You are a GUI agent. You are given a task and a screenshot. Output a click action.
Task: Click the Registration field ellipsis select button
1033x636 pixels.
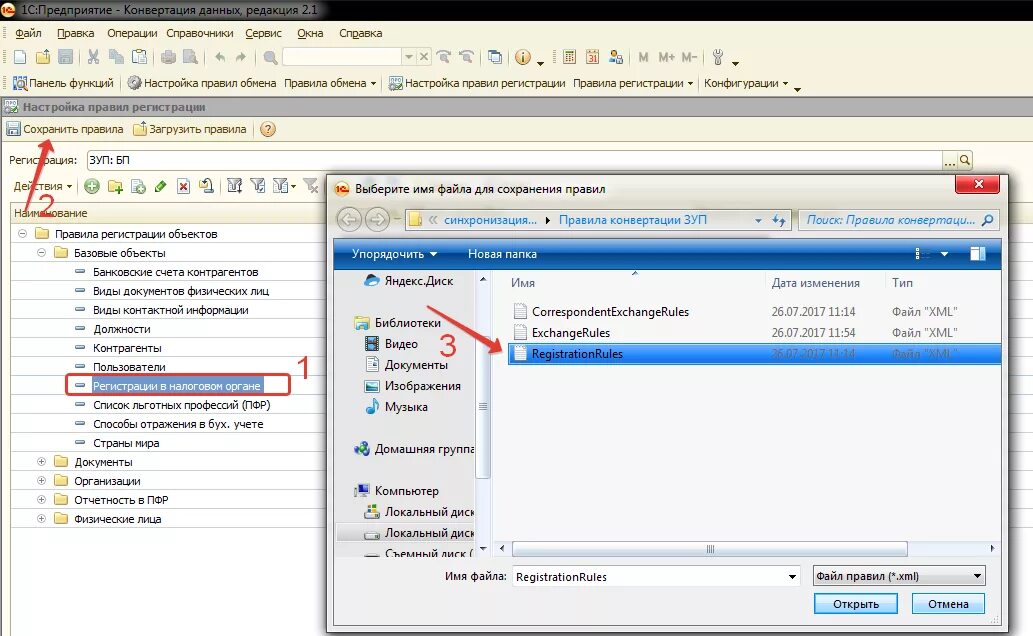pos(950,160)
